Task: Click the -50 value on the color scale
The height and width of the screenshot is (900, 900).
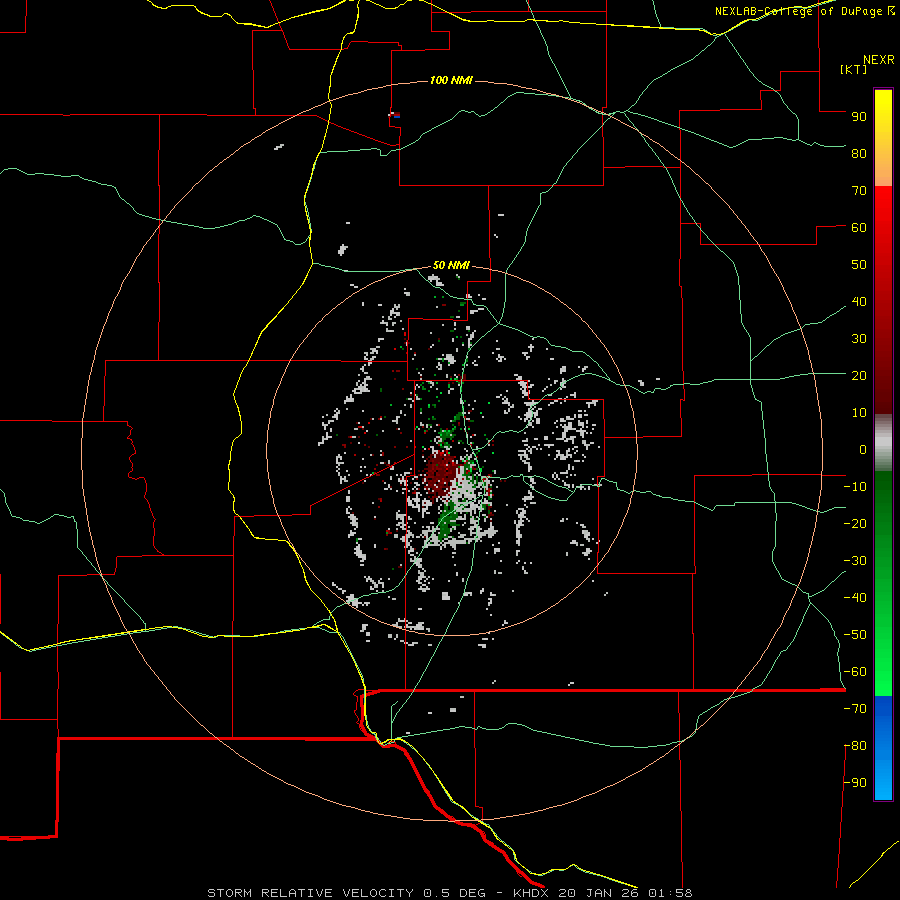Action: [855, 635]
